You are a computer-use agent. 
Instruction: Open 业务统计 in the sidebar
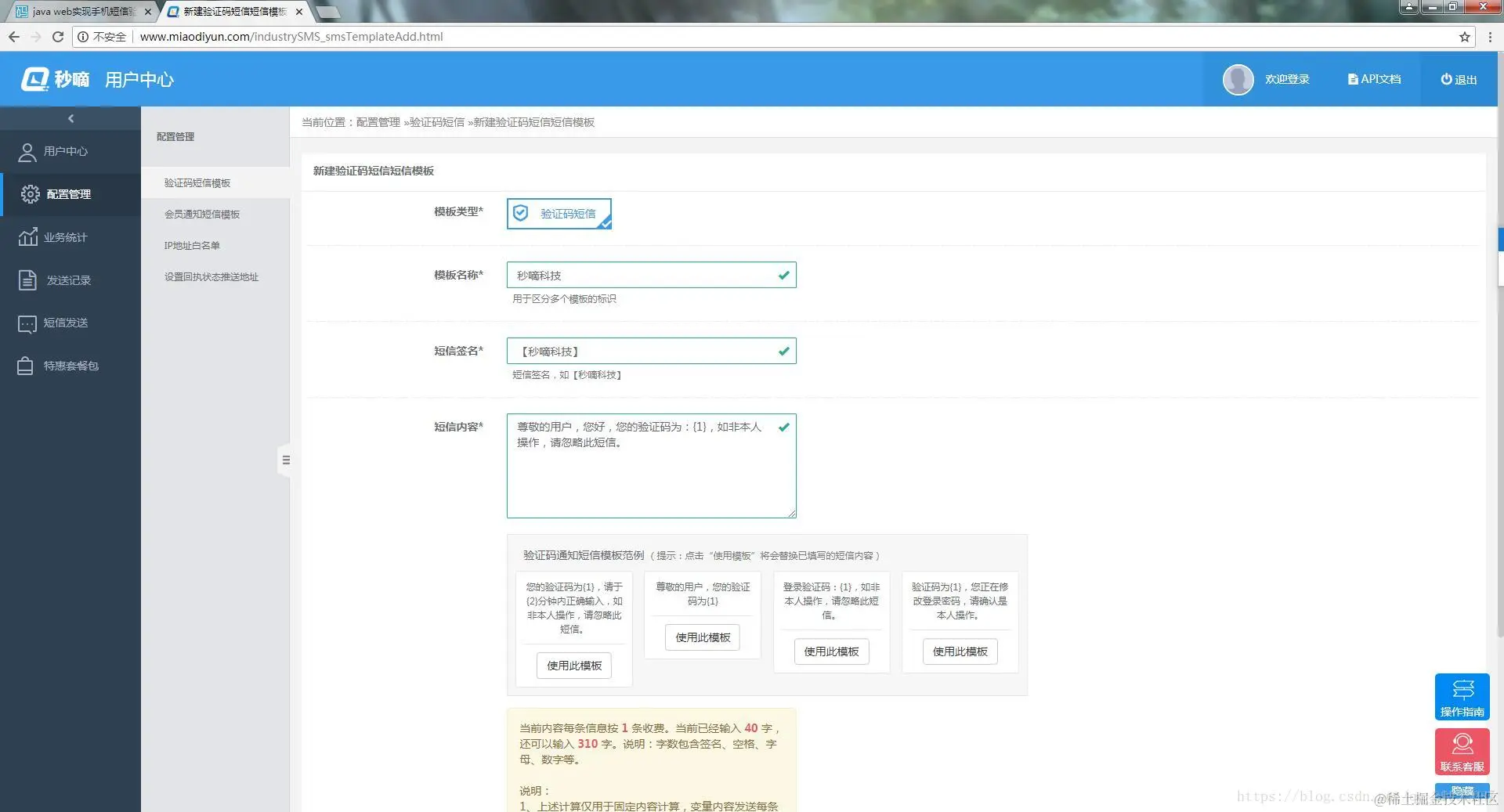(x=70, y=237)
